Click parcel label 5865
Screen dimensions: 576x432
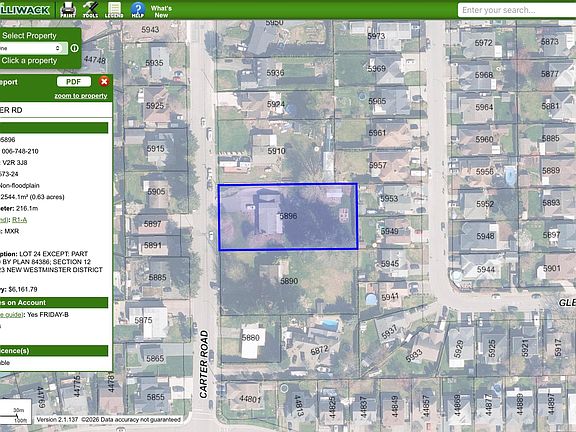(155, 358)
